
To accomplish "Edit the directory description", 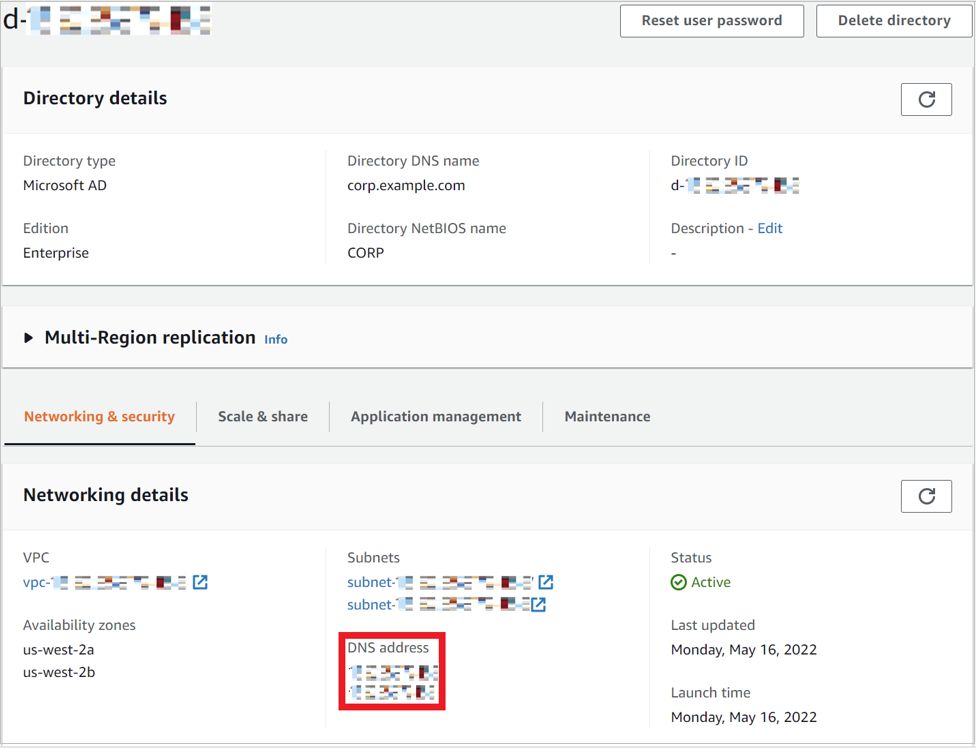I will tap(769, 228).
